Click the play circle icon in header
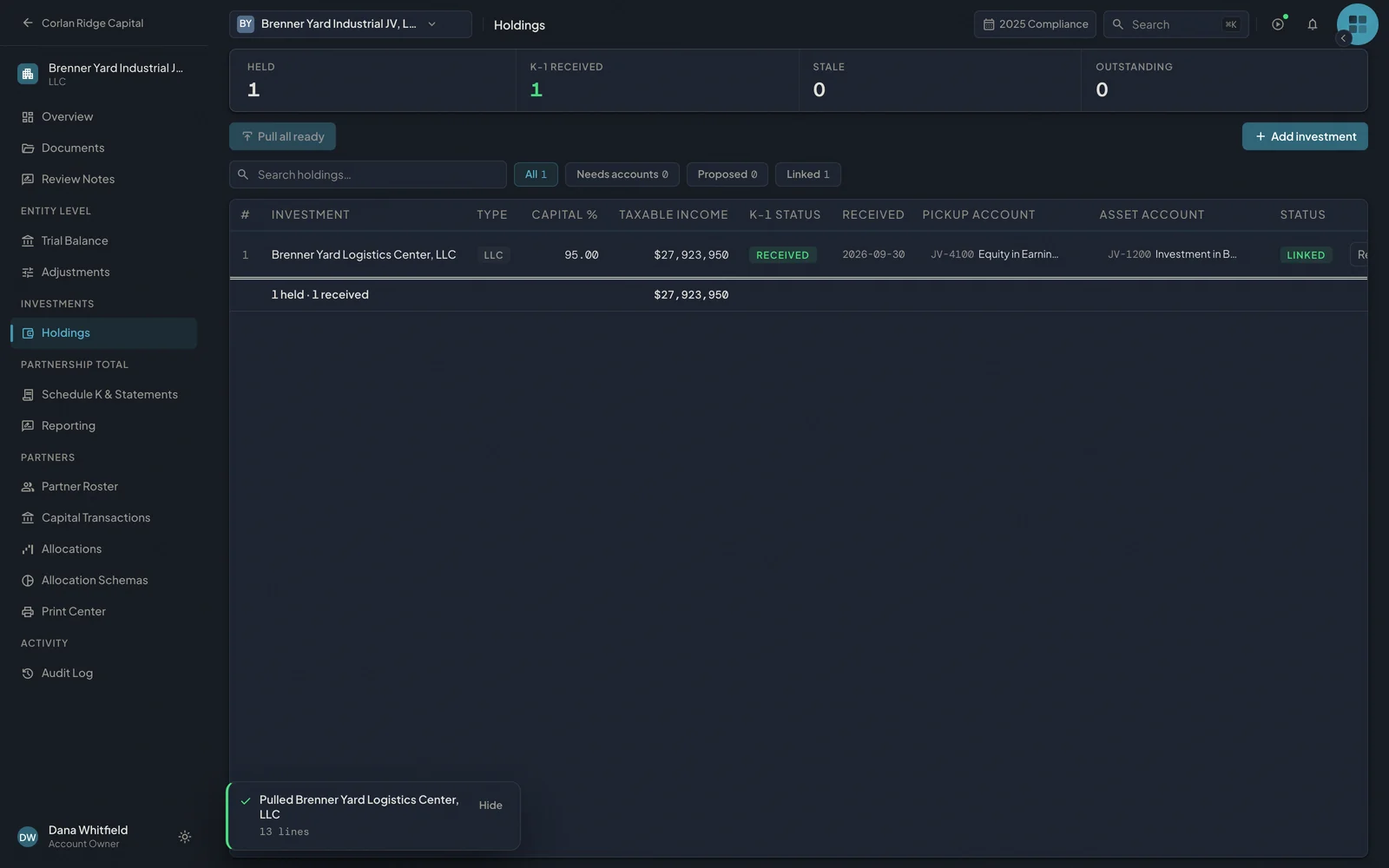 coord(1278,24)
